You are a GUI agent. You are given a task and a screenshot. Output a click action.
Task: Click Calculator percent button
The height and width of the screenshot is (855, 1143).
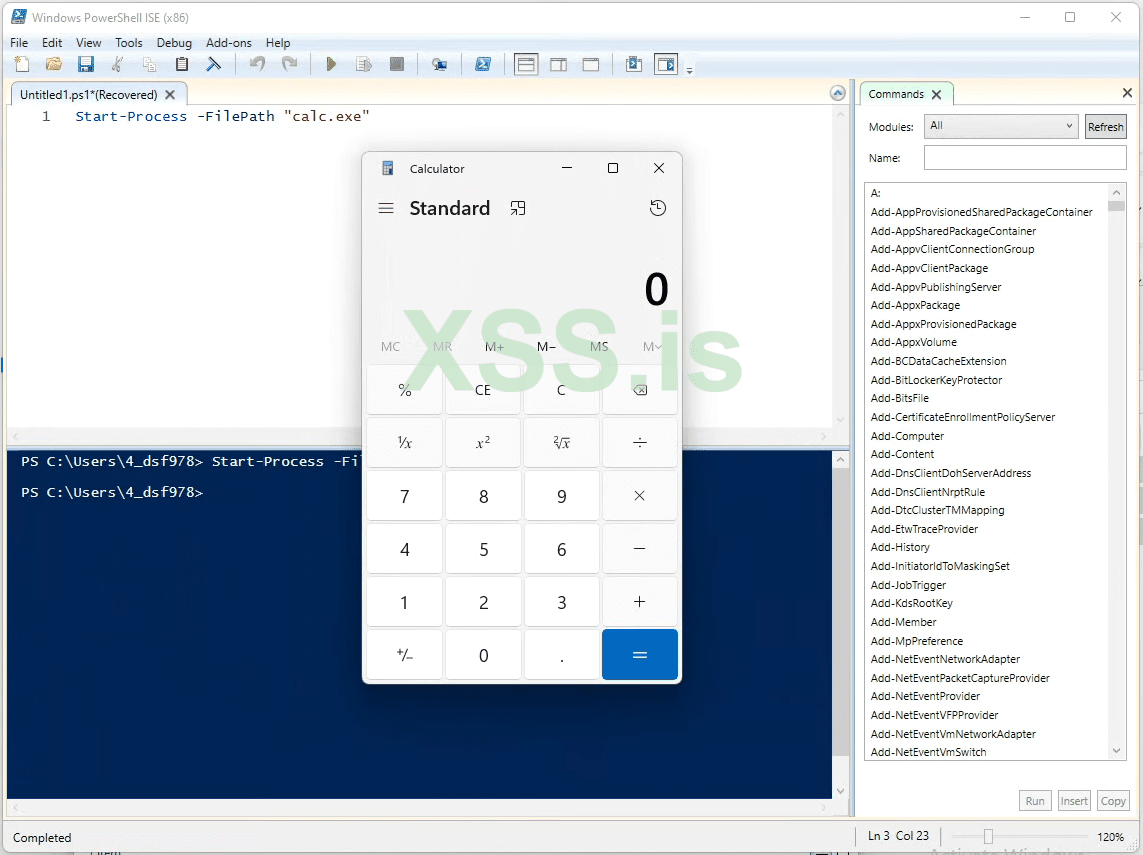[405, 390]
